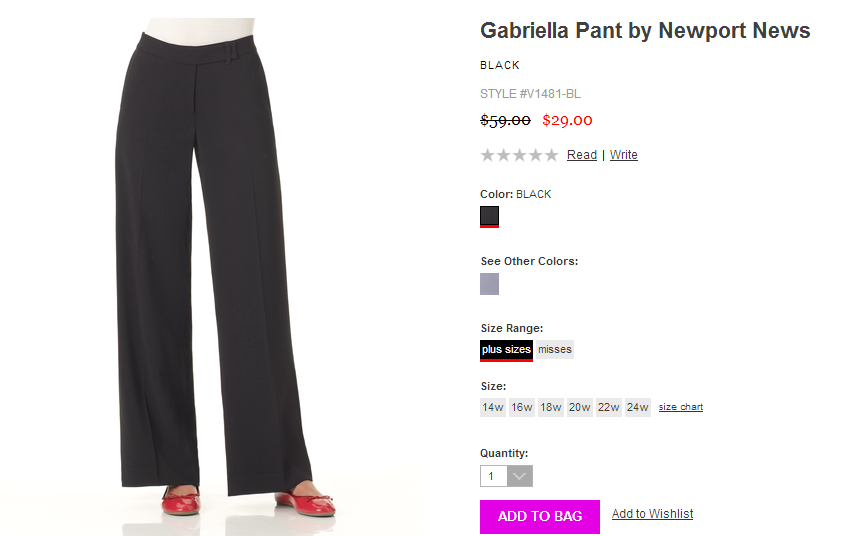Click the first rating star
The width and height of the screenshot is (856, 536).
(488, 155)
